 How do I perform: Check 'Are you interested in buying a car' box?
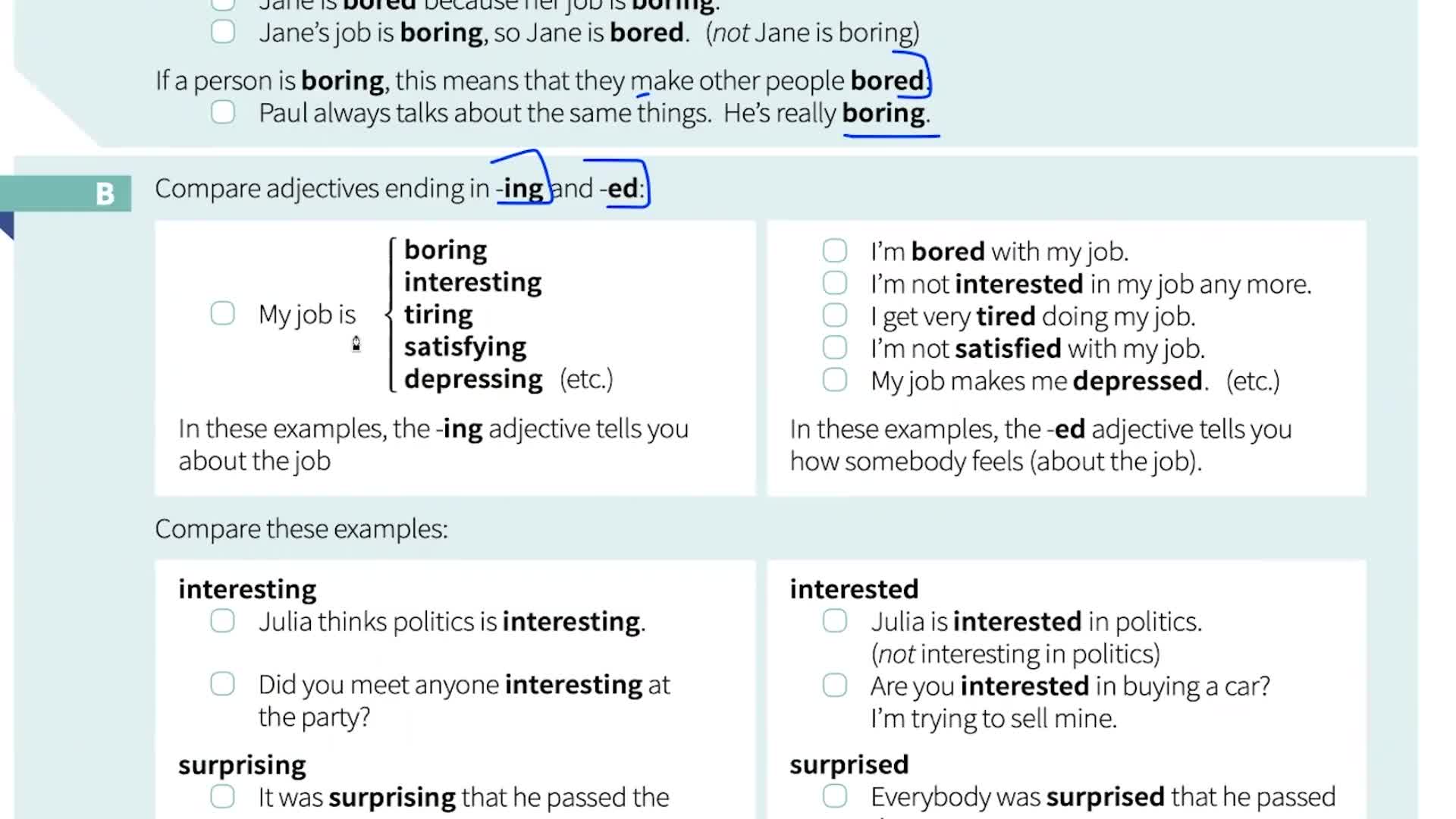pyautogui.click(x=834, y=686)
